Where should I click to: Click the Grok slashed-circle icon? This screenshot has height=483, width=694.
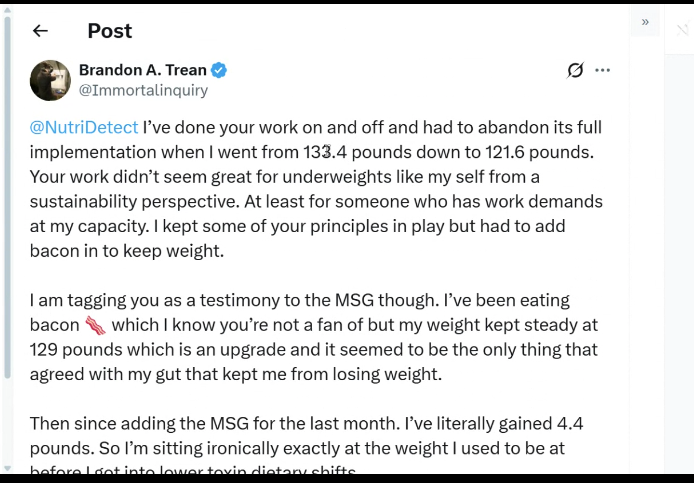(x=575, y=70)
